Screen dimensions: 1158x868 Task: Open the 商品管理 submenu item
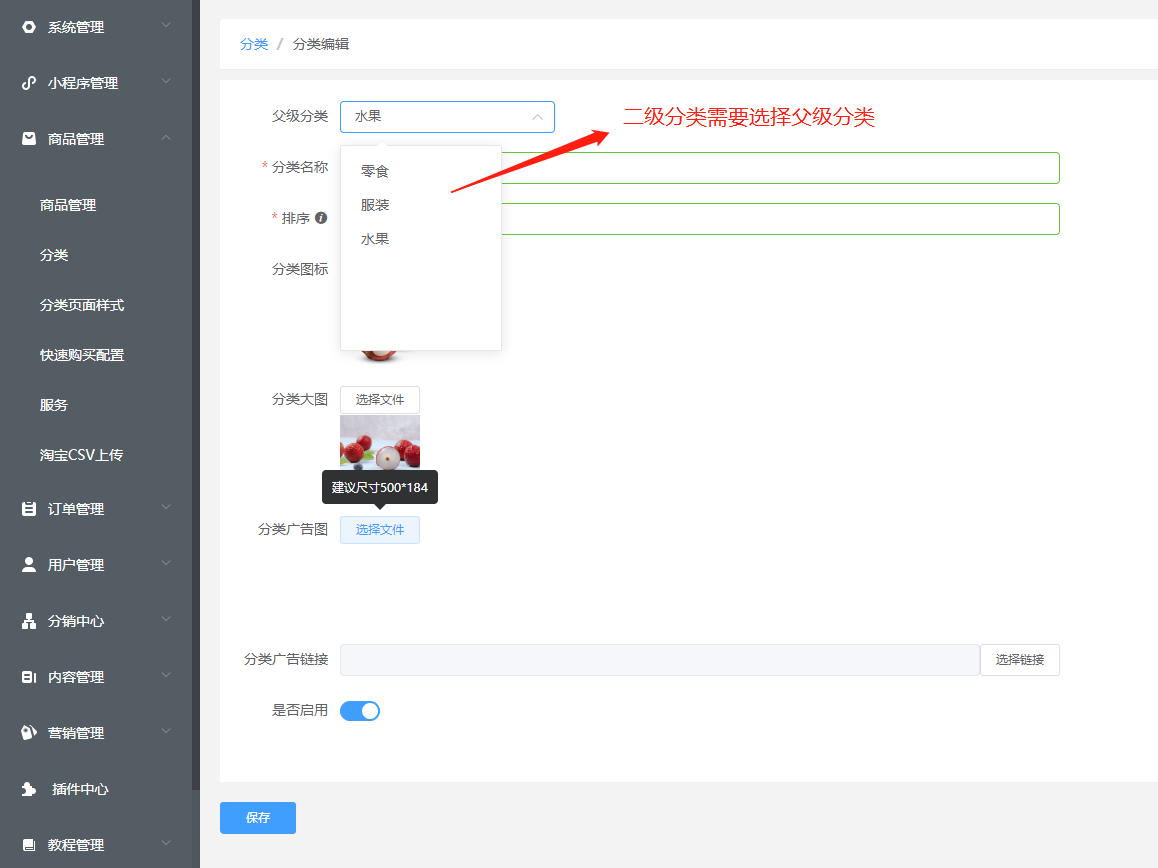[x=68, y=205]
